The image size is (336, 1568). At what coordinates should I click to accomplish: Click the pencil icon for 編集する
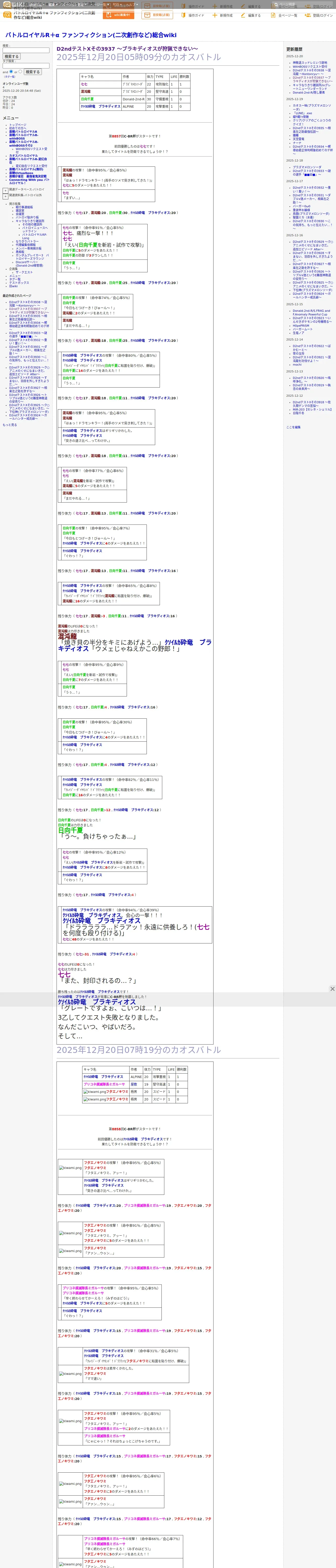(x=243, y=15)
